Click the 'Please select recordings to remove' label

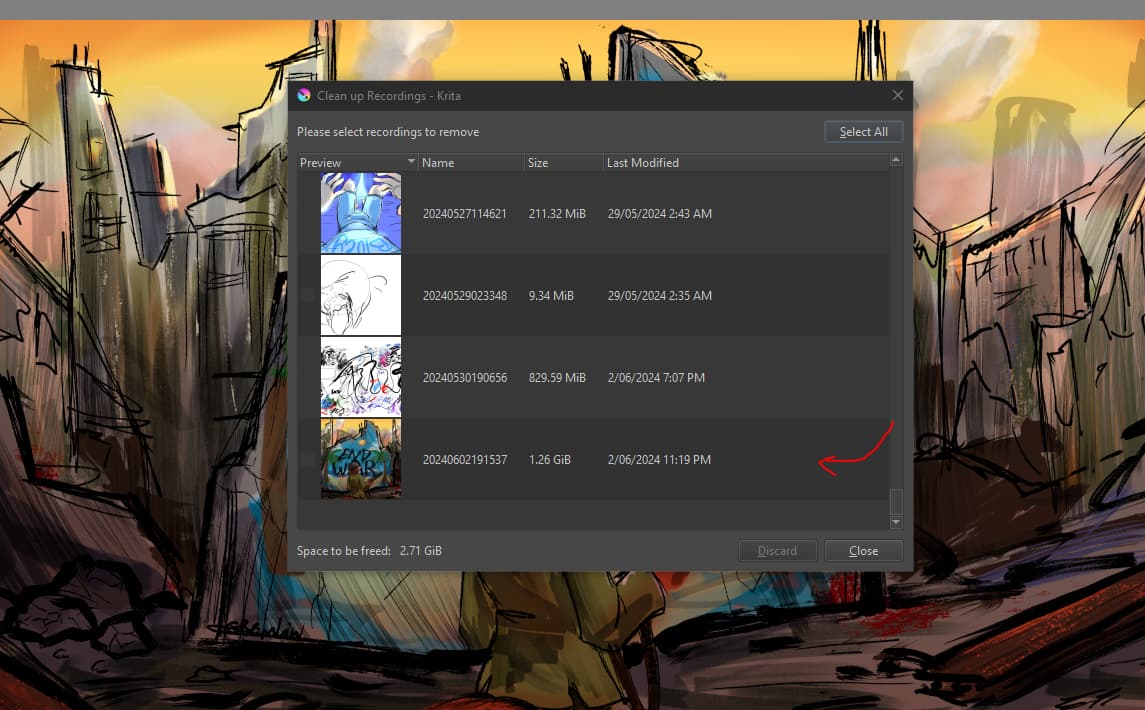click(388, 132)
